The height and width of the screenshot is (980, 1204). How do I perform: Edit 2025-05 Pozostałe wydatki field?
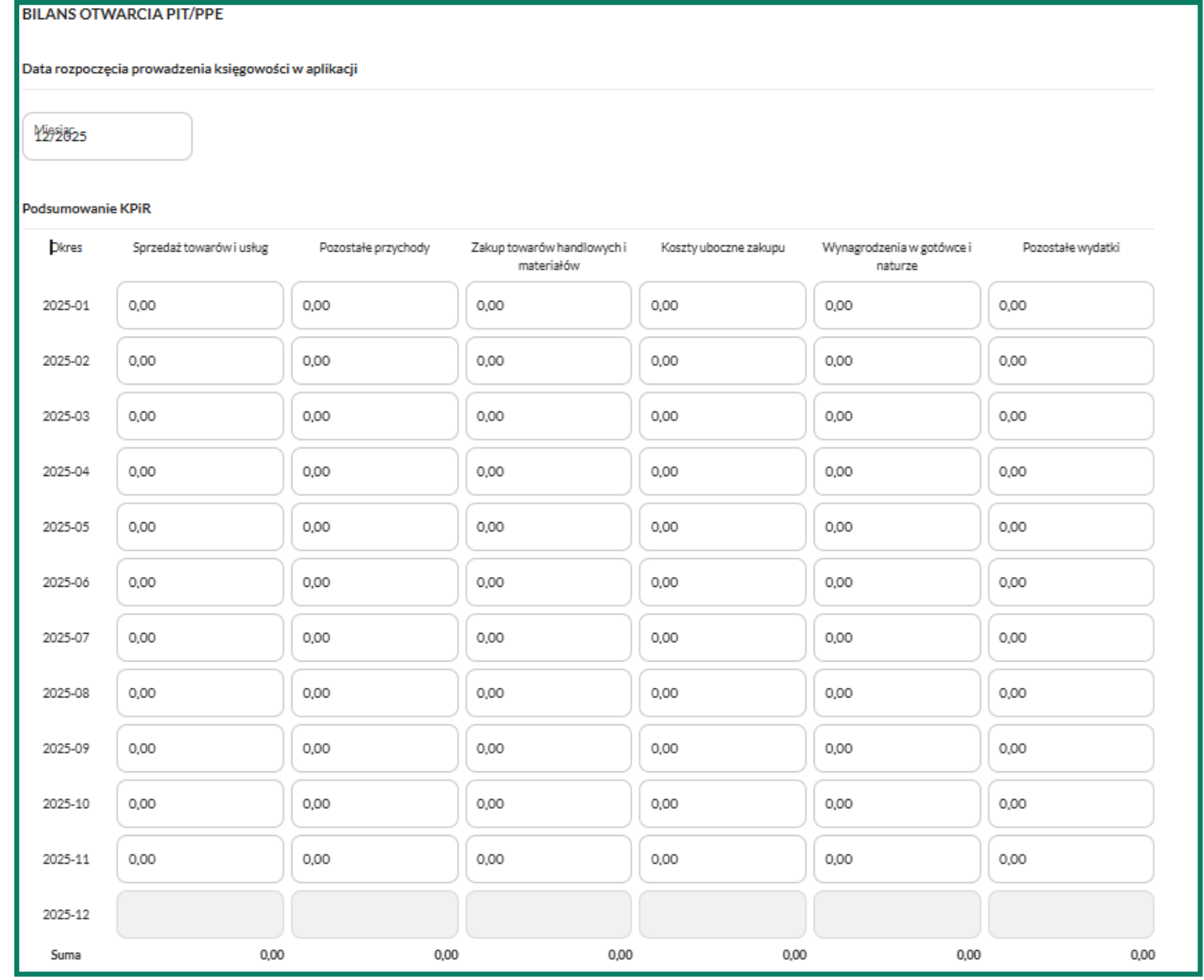pyautogui.click(x=1071, y=526)
